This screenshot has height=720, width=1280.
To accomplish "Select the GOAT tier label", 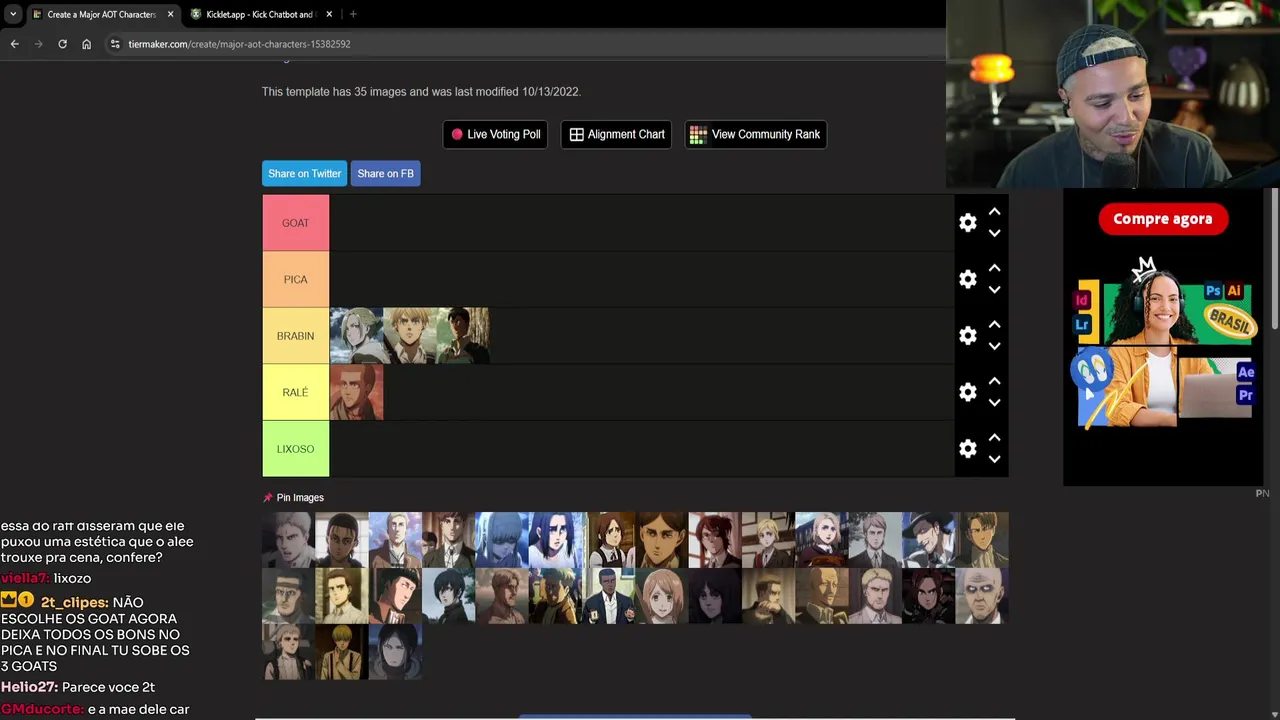I will 295,223.
